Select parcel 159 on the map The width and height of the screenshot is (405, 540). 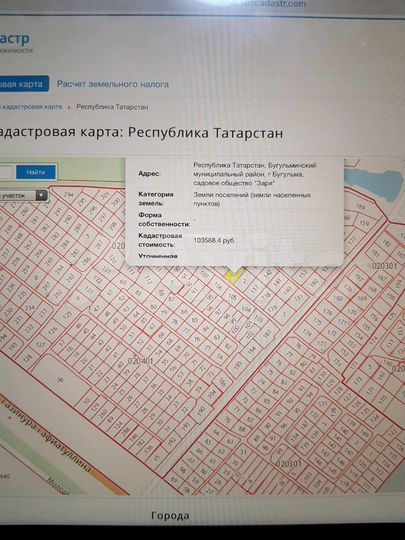point(364,223)
